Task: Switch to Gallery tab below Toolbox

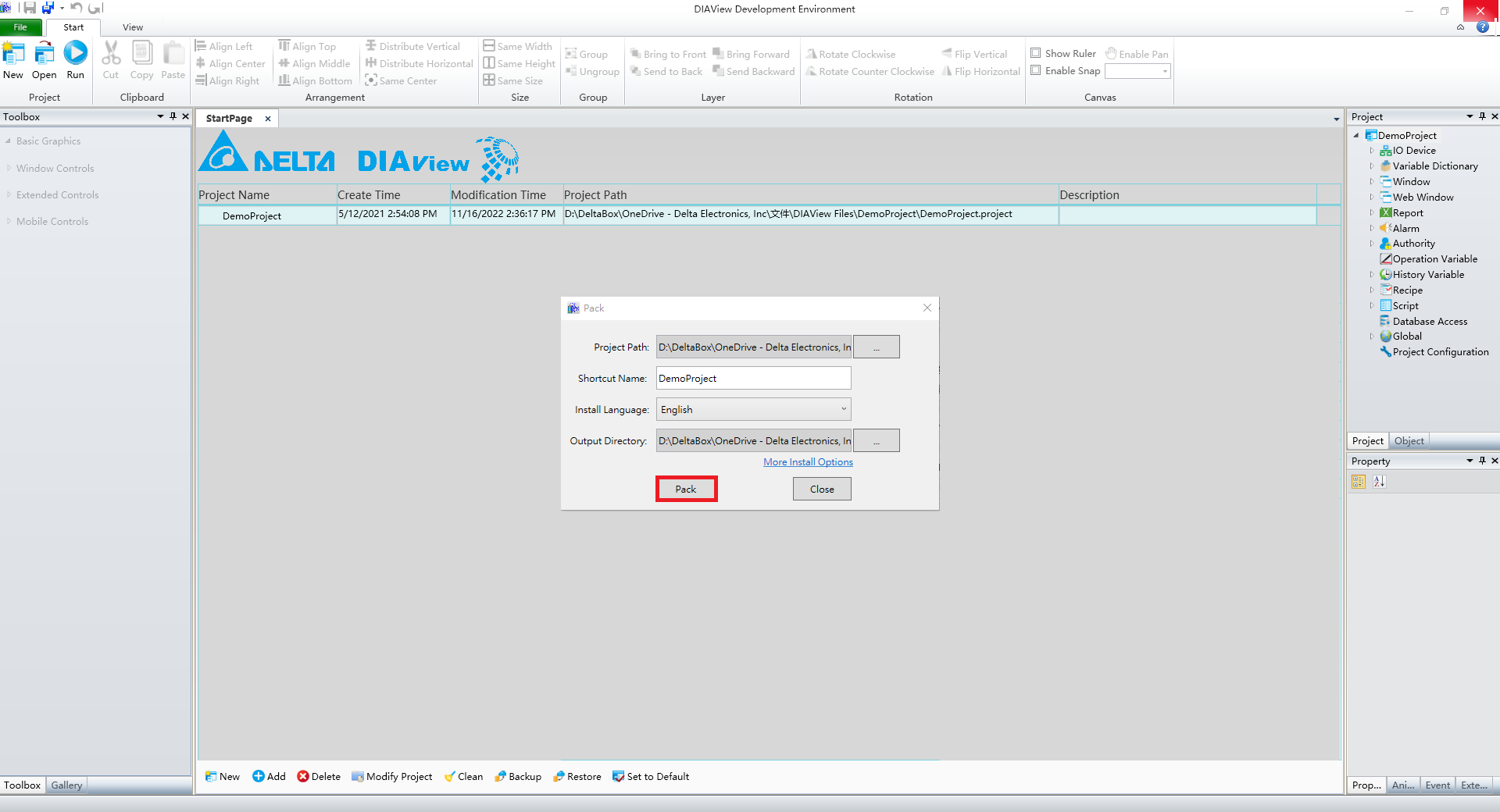Action: coord(66,785)
